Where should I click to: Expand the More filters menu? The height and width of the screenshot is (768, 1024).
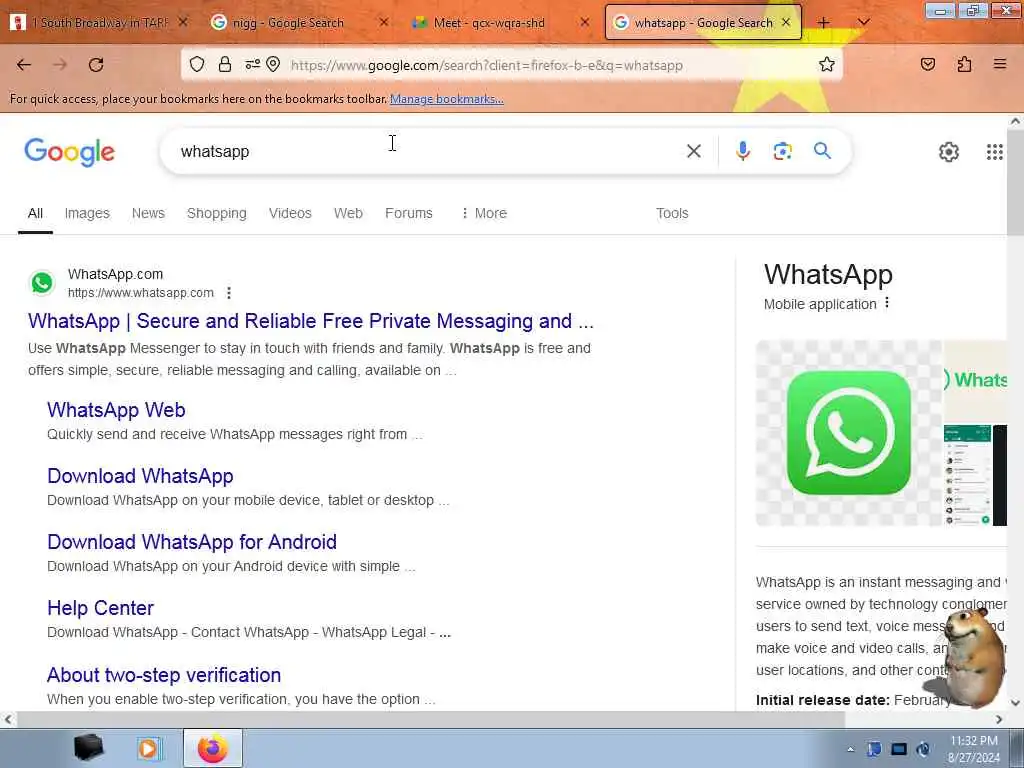[x=484, y=214]
